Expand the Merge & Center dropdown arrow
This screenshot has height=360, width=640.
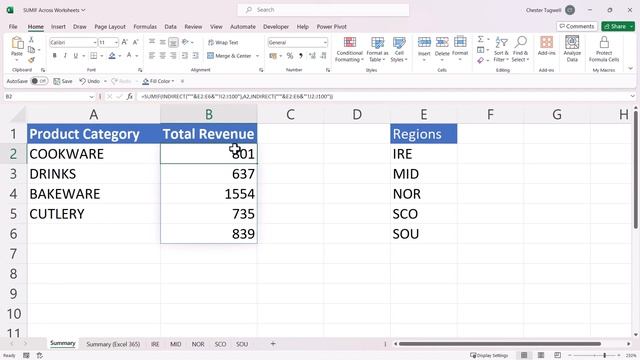(x=258, y=56)
